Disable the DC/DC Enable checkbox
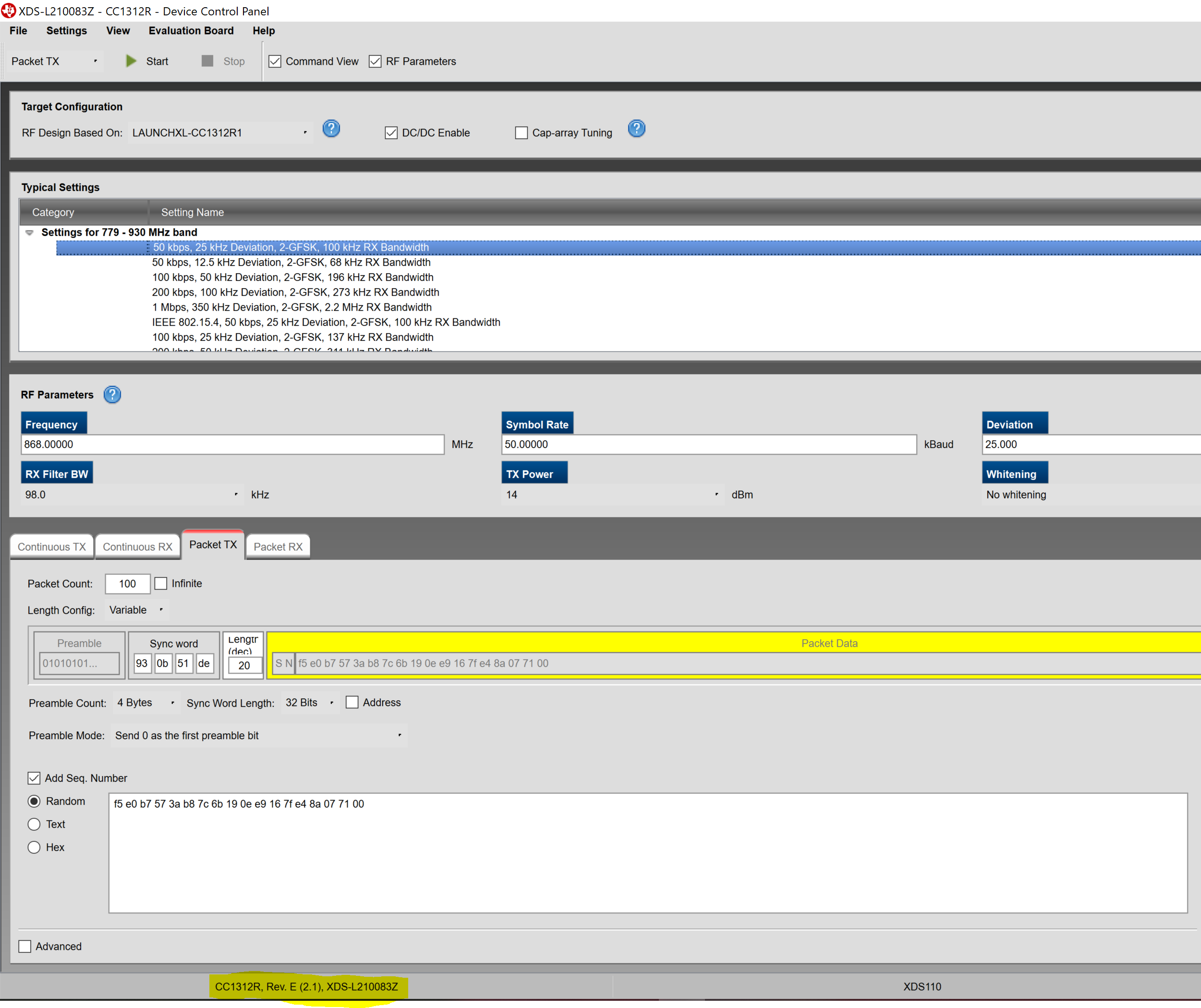Image resolution: width=1201 pixels, height=1008 pixels. click(391, 133)
